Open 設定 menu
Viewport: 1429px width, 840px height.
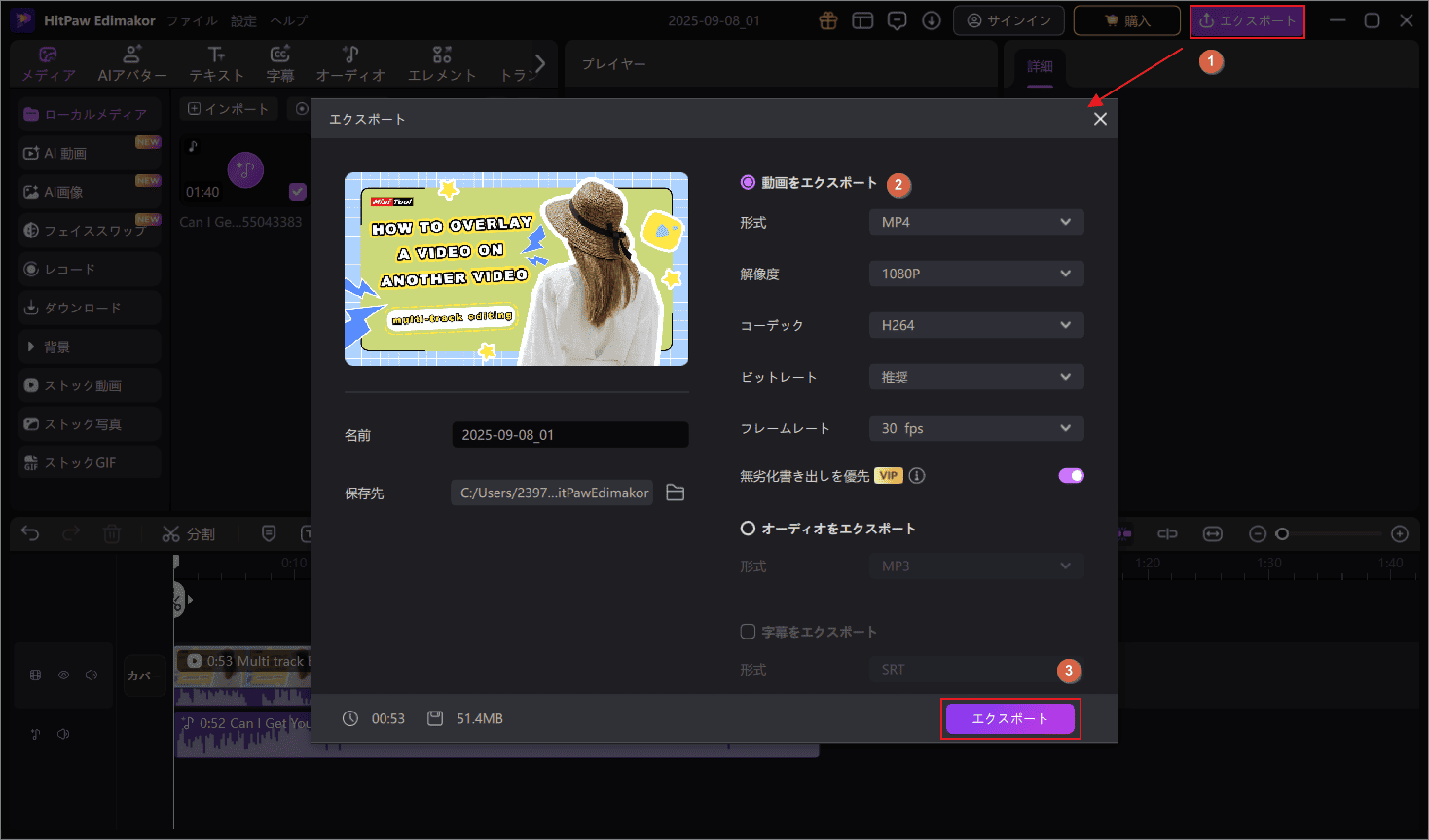(244, 20)
